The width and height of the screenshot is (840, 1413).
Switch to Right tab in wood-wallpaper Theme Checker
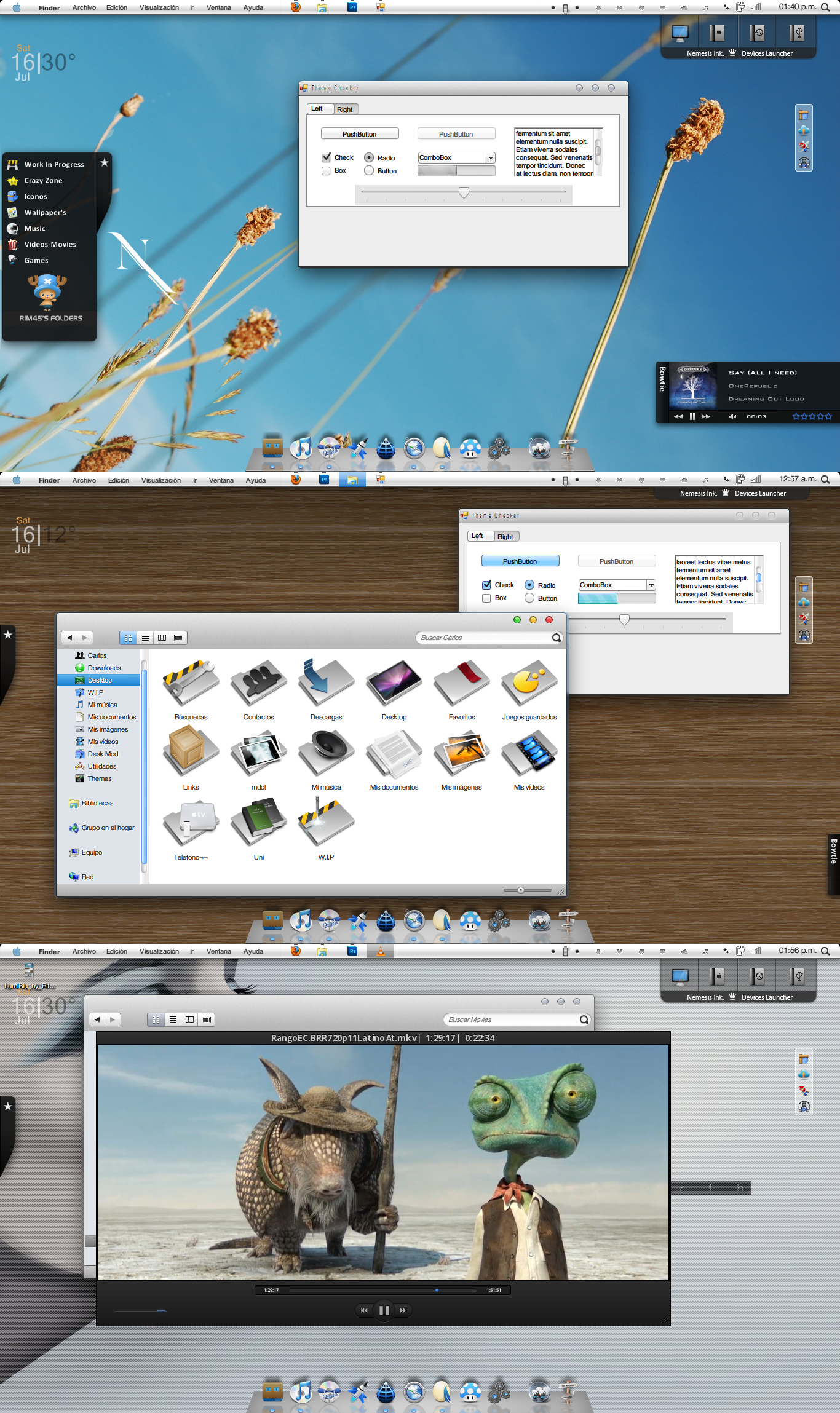[505, 537]
